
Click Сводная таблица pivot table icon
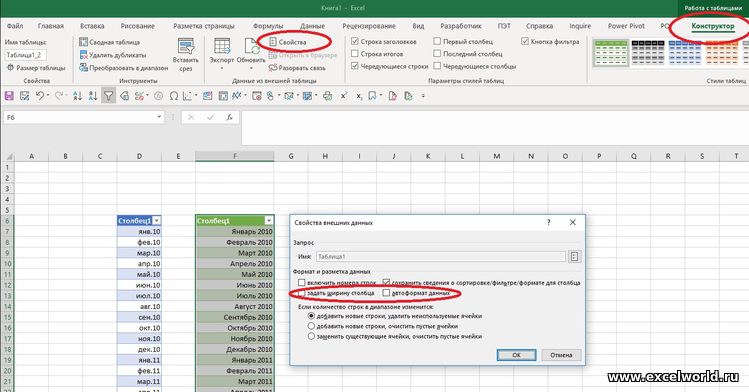tap(84, 42)
